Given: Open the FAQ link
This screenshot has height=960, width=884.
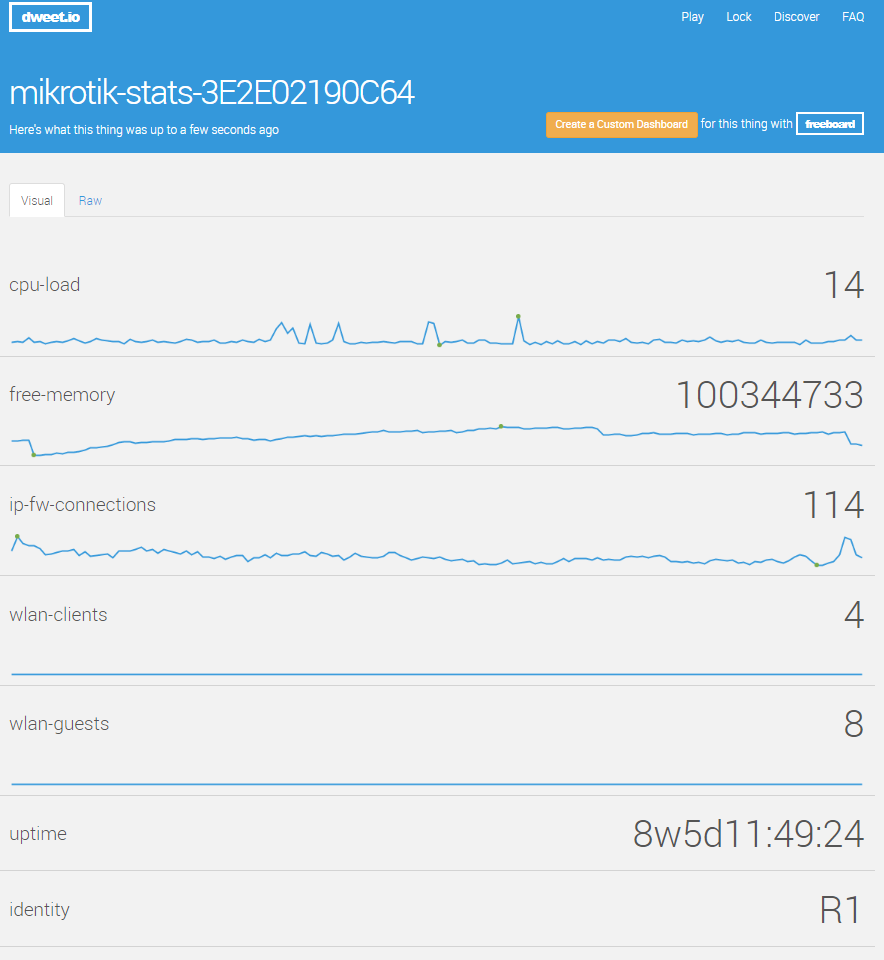Looking at the screenshot, I should [853, 17].
